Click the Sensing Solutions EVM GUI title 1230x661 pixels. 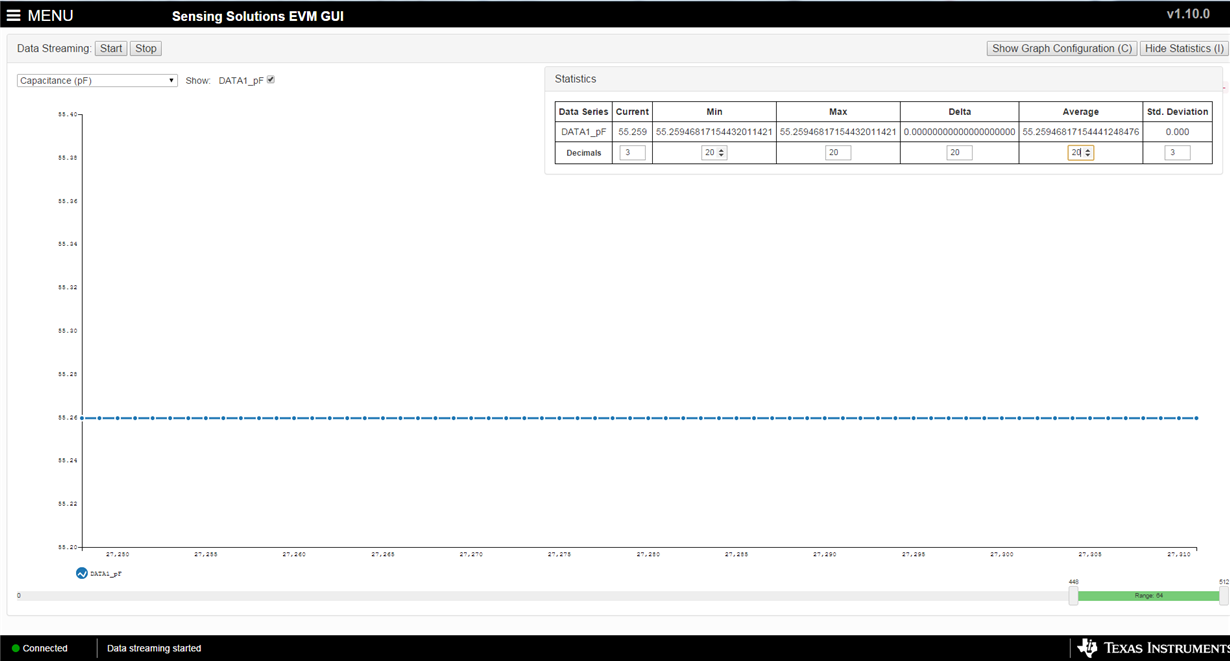258,17
